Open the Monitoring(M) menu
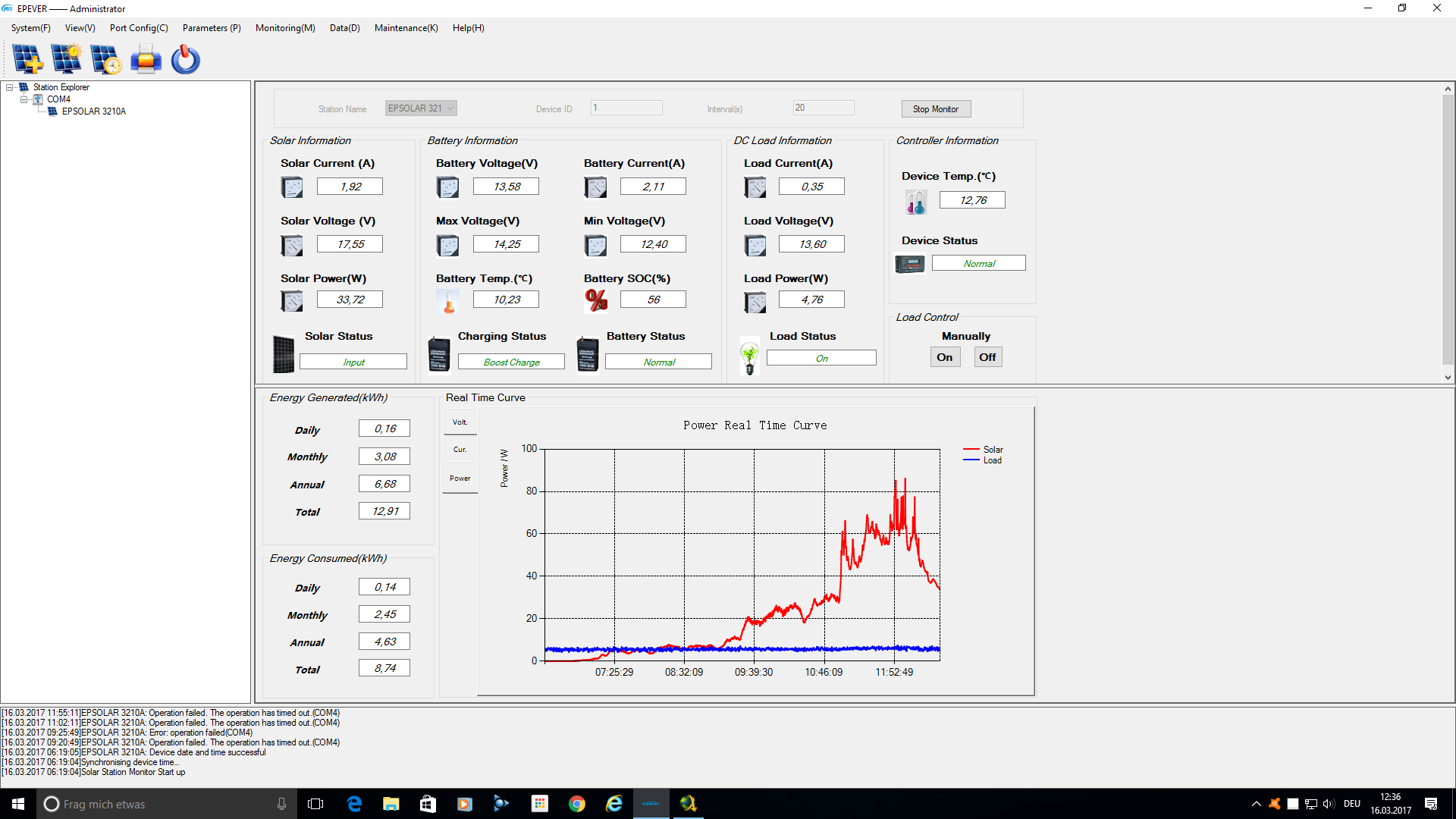The image size is (1456, 819). 285,28
